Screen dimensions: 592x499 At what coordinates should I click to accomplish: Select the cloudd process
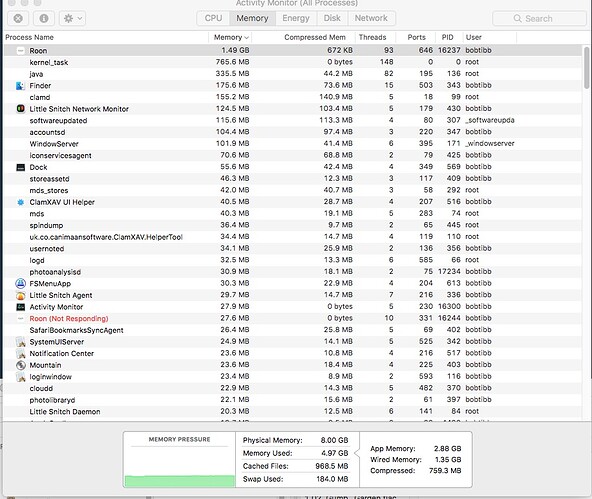(293, 388)
